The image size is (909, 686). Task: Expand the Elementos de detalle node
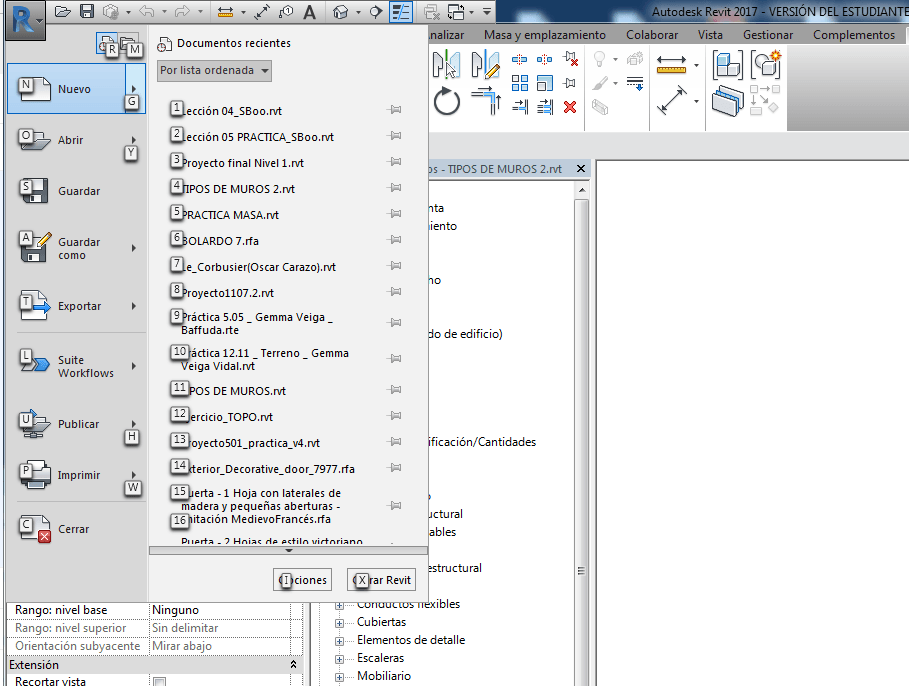340,641
